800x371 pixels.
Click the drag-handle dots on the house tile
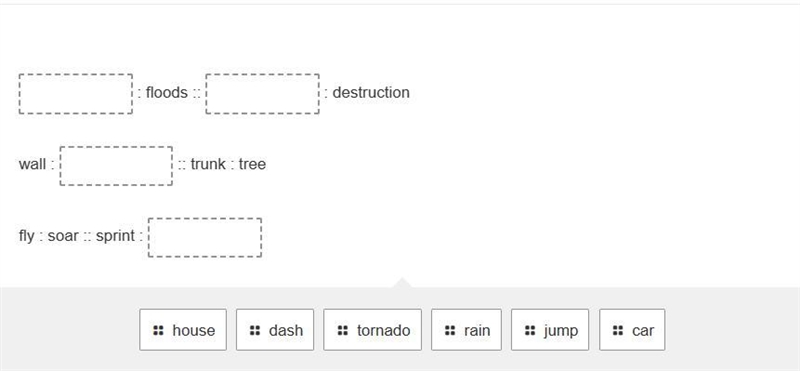coord(159,330)
